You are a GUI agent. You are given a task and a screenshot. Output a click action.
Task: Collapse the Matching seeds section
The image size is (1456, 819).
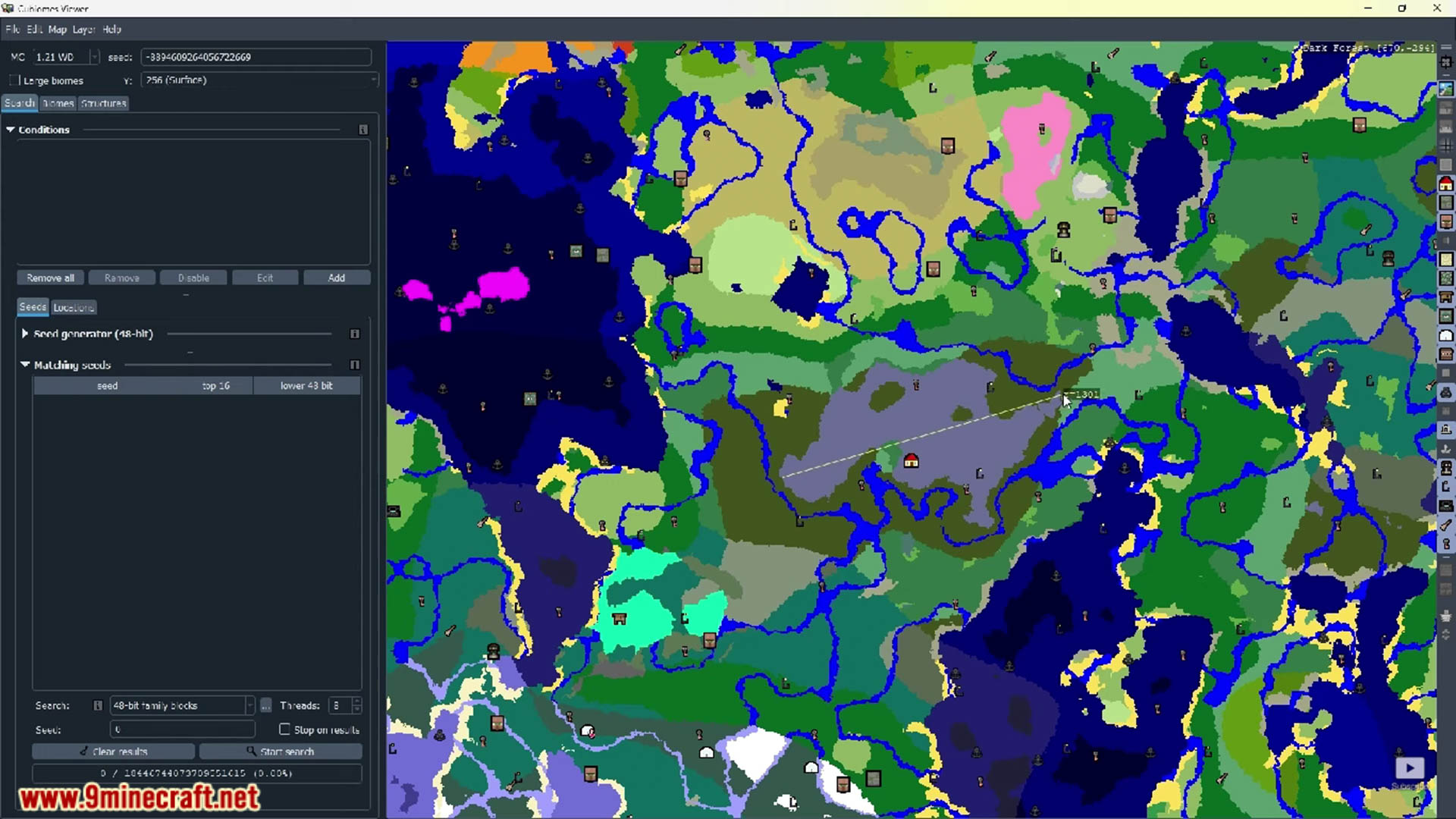pyautogui.click(x=25, y=365)
